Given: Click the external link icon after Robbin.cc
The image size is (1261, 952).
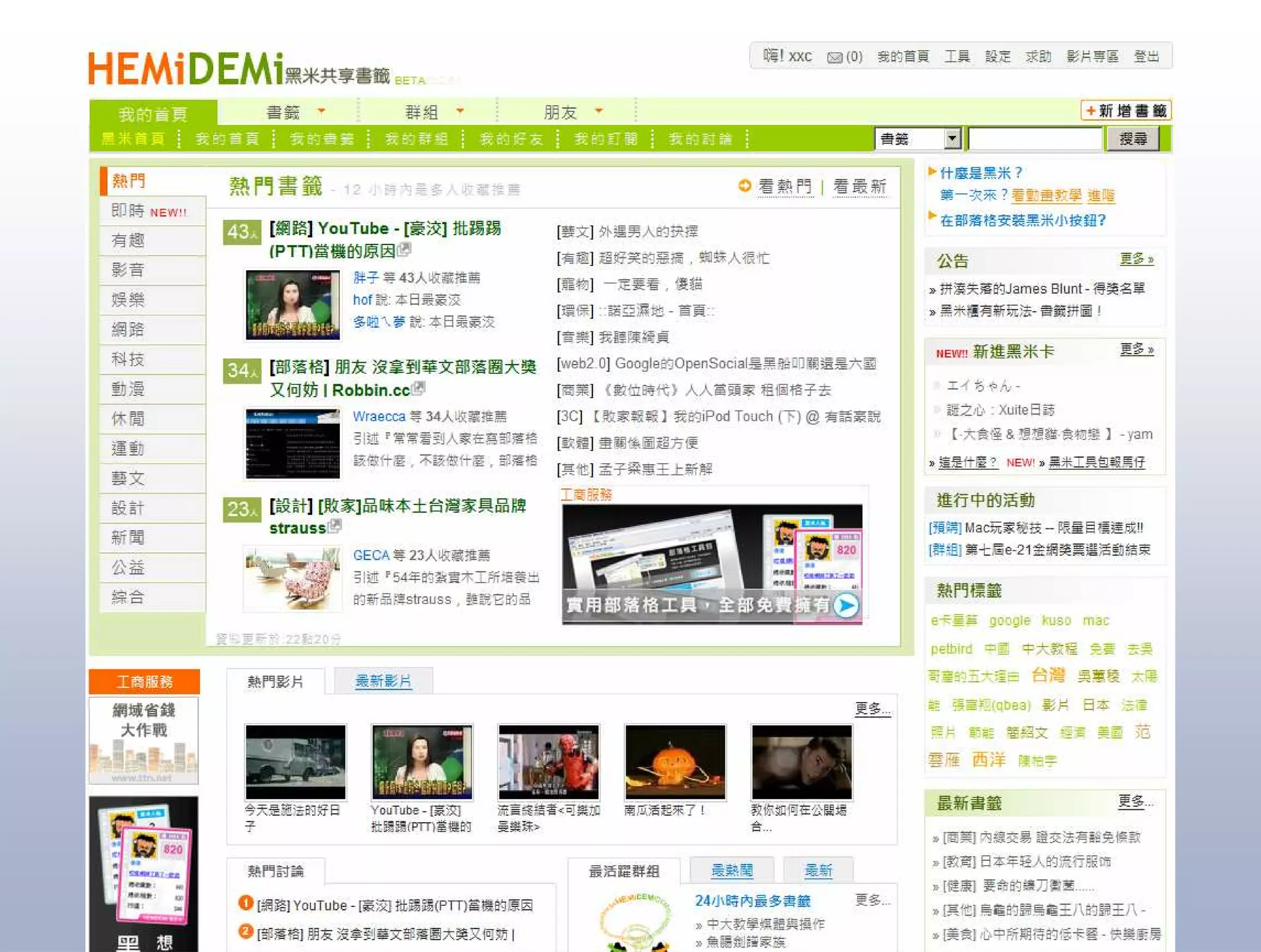Looking at the screenshot, I should (x=419, y=388).
